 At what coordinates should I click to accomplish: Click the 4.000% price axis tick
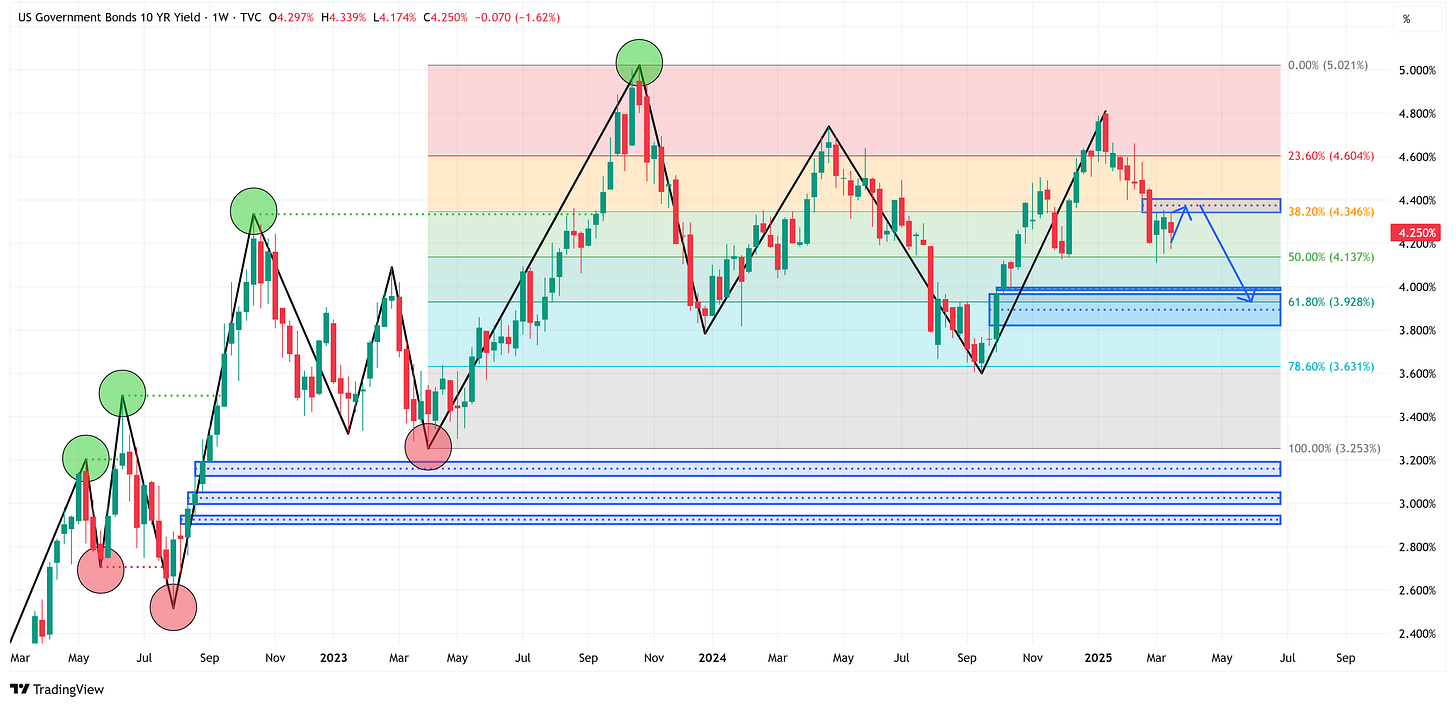(1419, 287)
